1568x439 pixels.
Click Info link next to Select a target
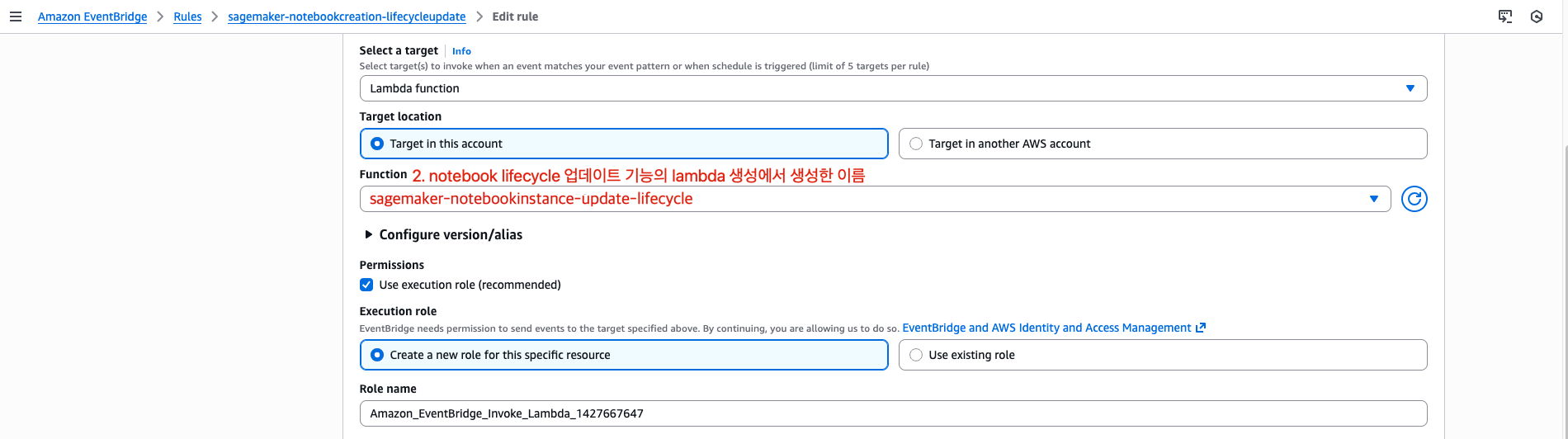point(461,51)
